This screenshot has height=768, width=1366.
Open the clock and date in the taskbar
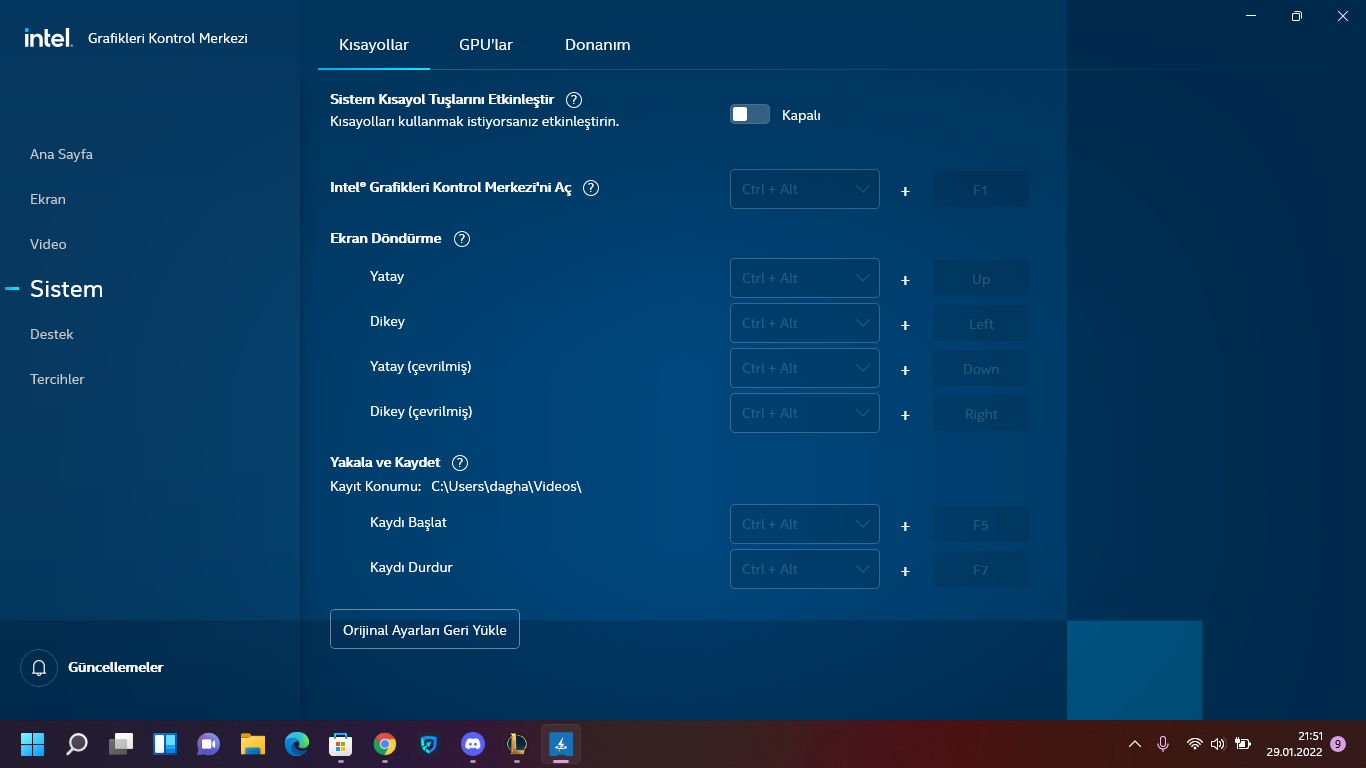pos(1295,744)
